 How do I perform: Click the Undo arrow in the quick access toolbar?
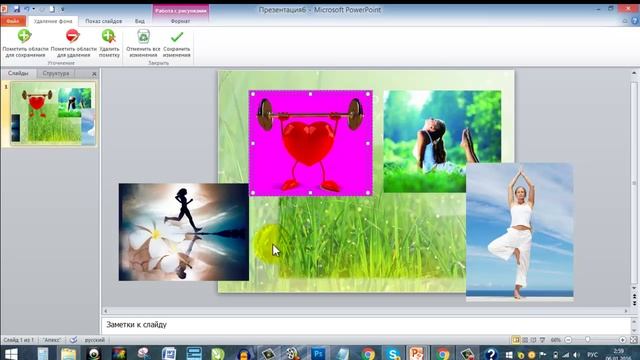[27, 9]
